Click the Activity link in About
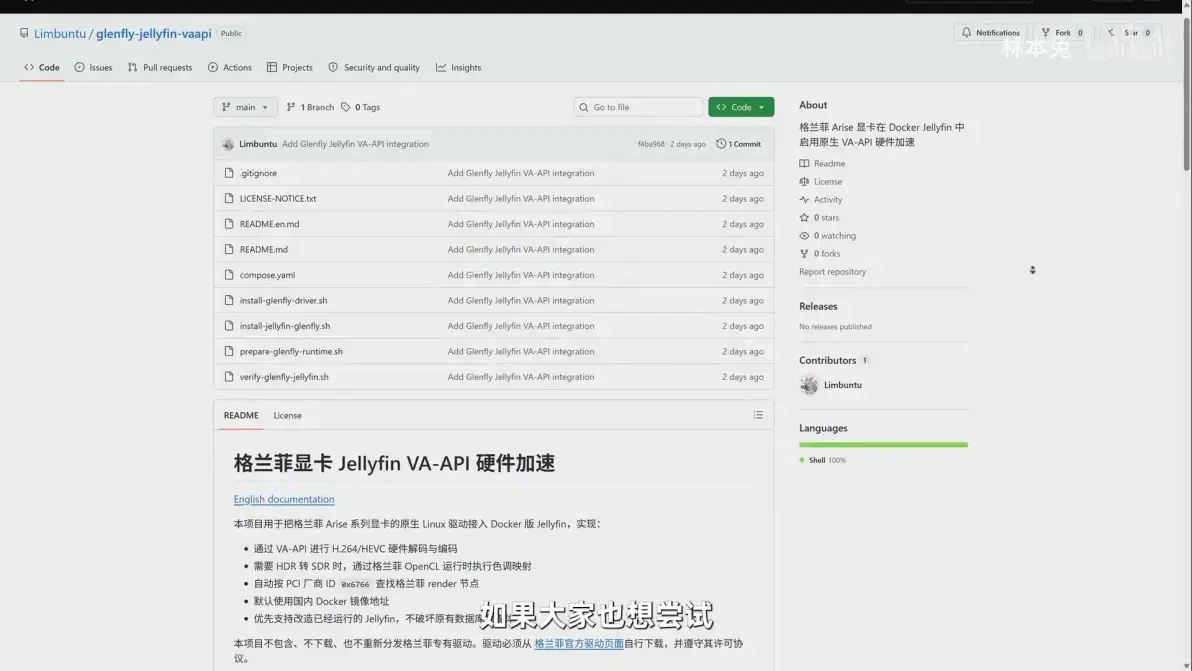Image resolution: width=1192 pixels, height=671 pixels. (820, 200)
